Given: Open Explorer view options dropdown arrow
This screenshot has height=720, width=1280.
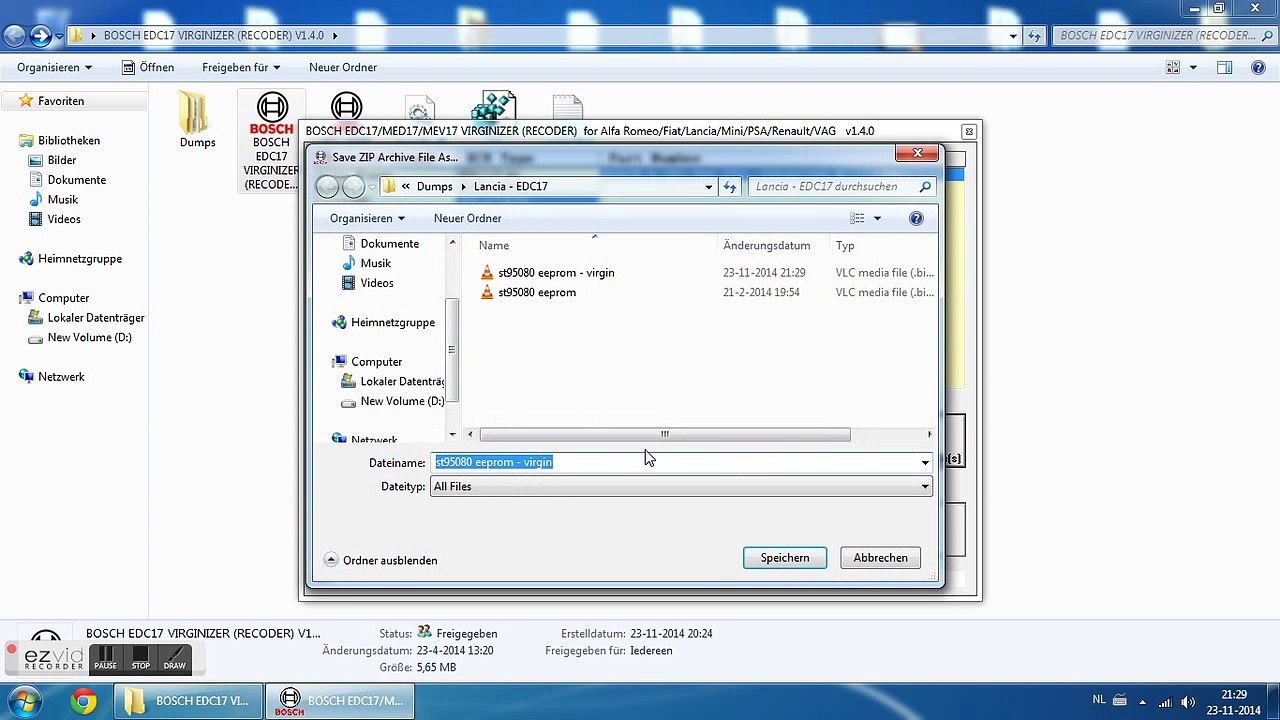Looking at the screenshot, I should tap(1194, 68).
